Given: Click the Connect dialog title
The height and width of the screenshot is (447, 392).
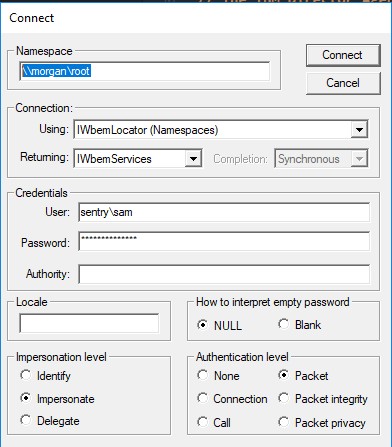Looking at the screenshot, I should pyautogui.click(x=31, y=18).
